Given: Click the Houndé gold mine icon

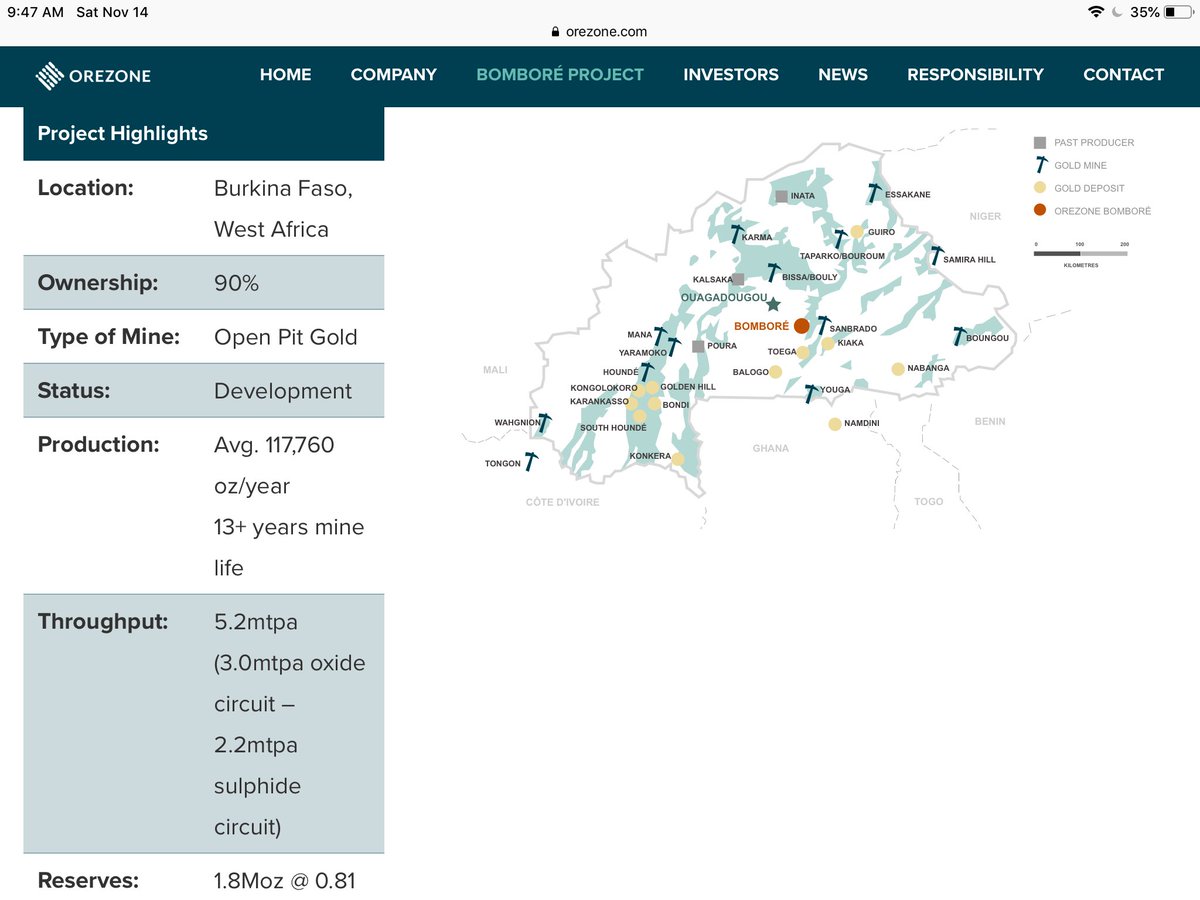Looking at the screenshot, I should 647,372.
